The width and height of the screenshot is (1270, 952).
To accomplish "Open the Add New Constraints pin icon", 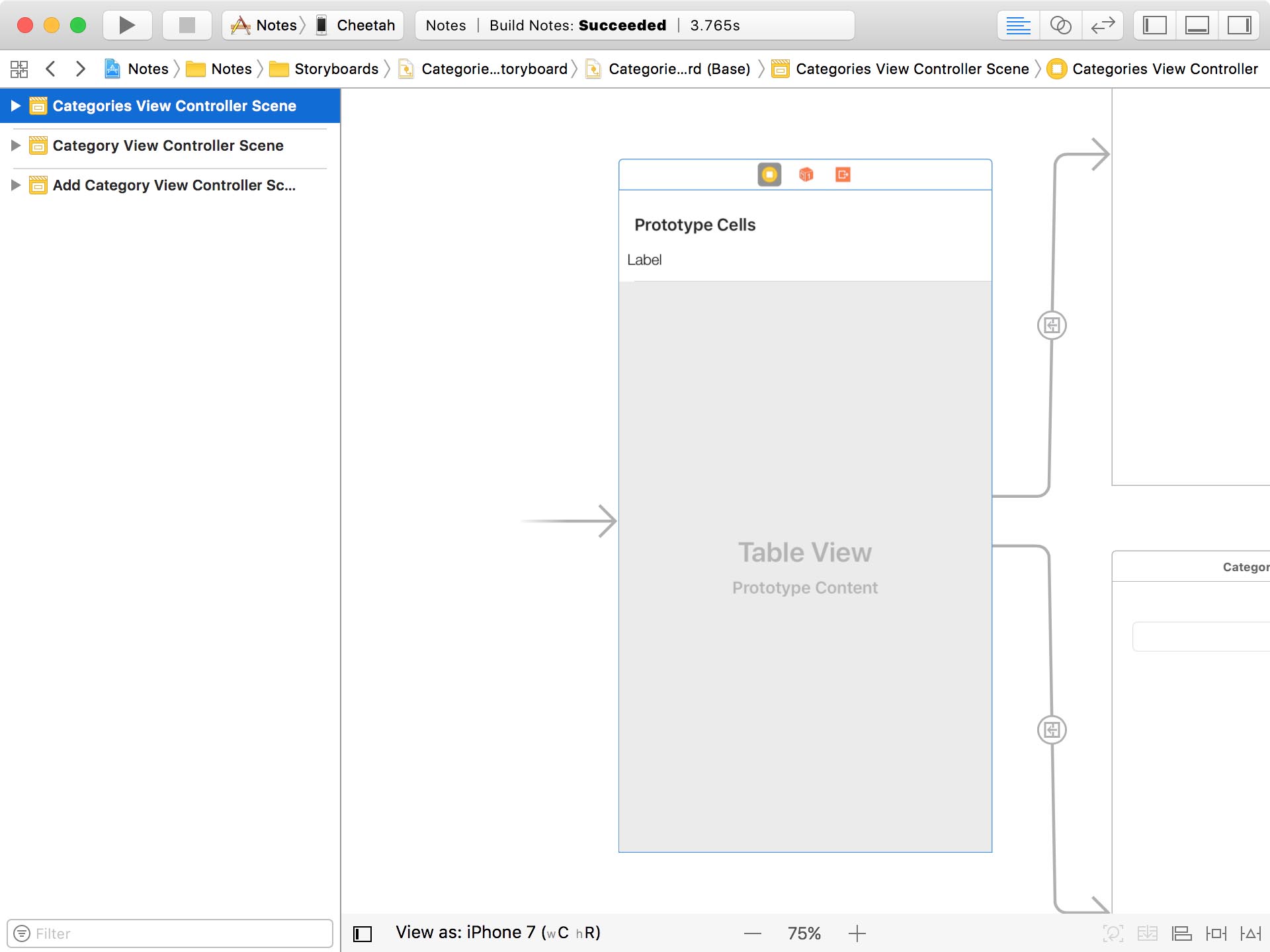I will (1217, 933).
